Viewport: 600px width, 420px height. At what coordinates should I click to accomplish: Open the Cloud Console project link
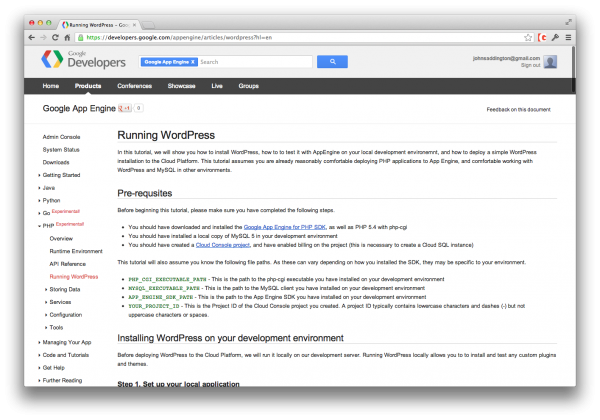coord(223,245)
